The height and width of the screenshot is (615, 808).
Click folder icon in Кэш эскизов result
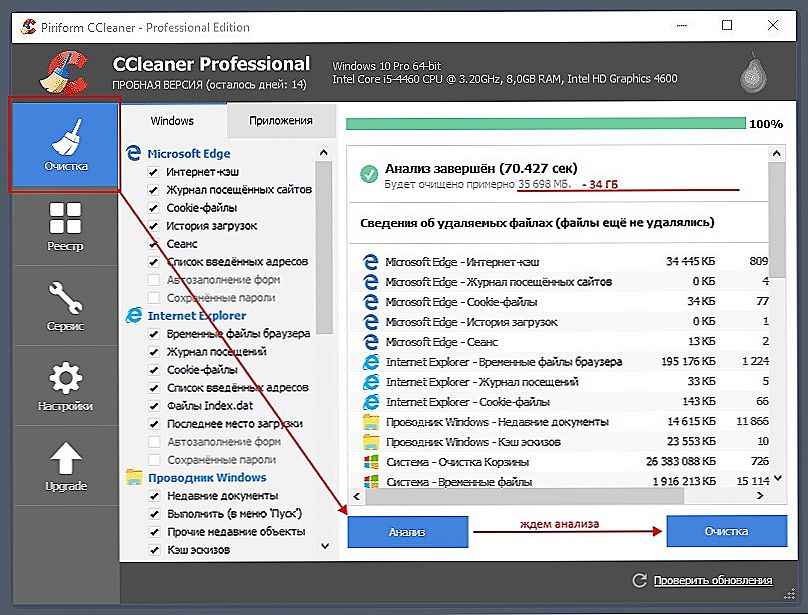[371, 442]
